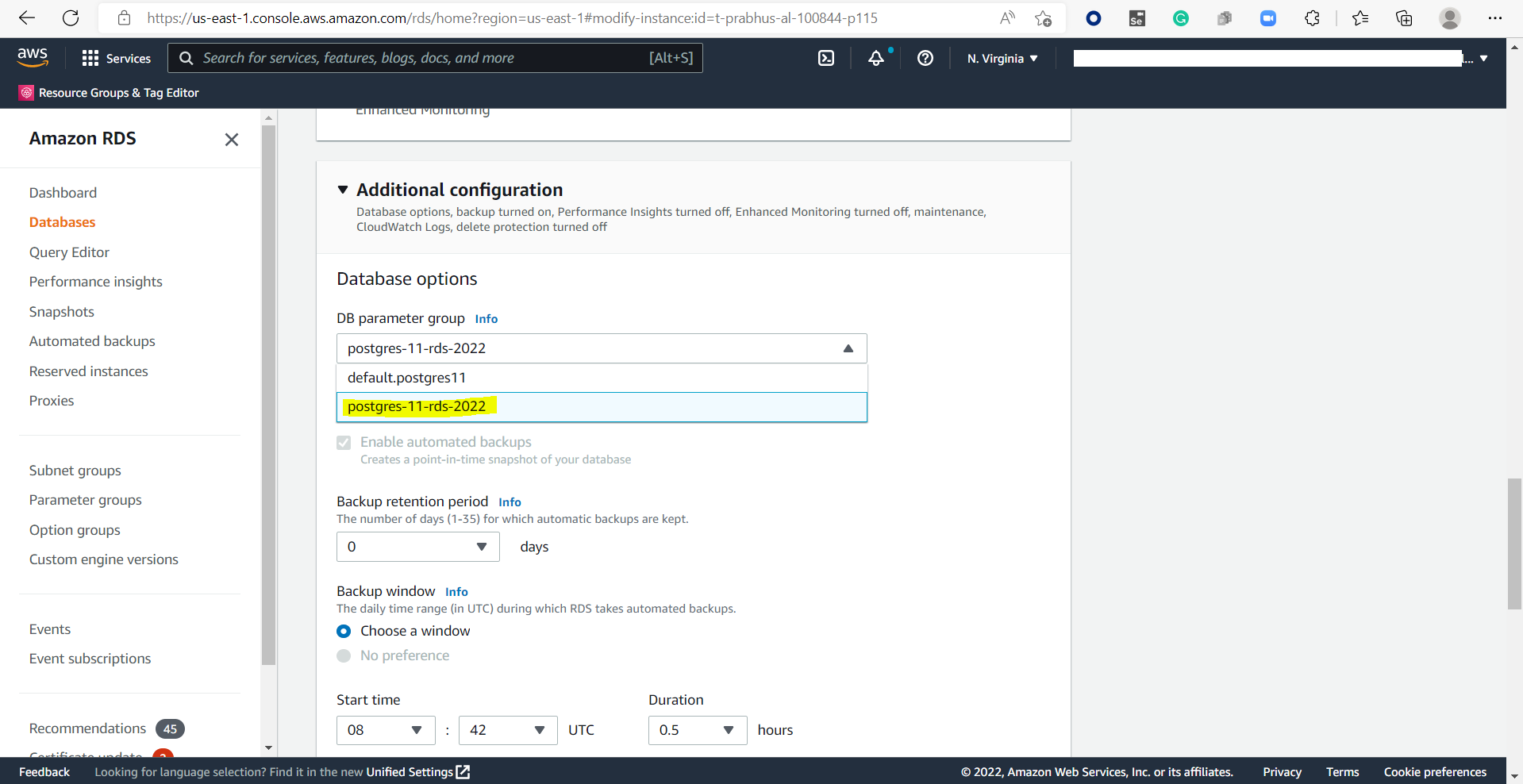Open Parameter groups in the sidebar
The image size is (1523, 784).
[x=85, y=500]
